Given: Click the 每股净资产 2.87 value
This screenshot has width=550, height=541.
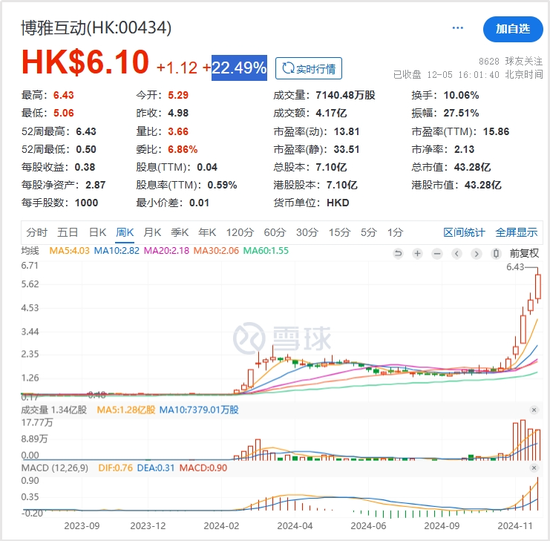Looking at the screenshot, I should point(95,185).
